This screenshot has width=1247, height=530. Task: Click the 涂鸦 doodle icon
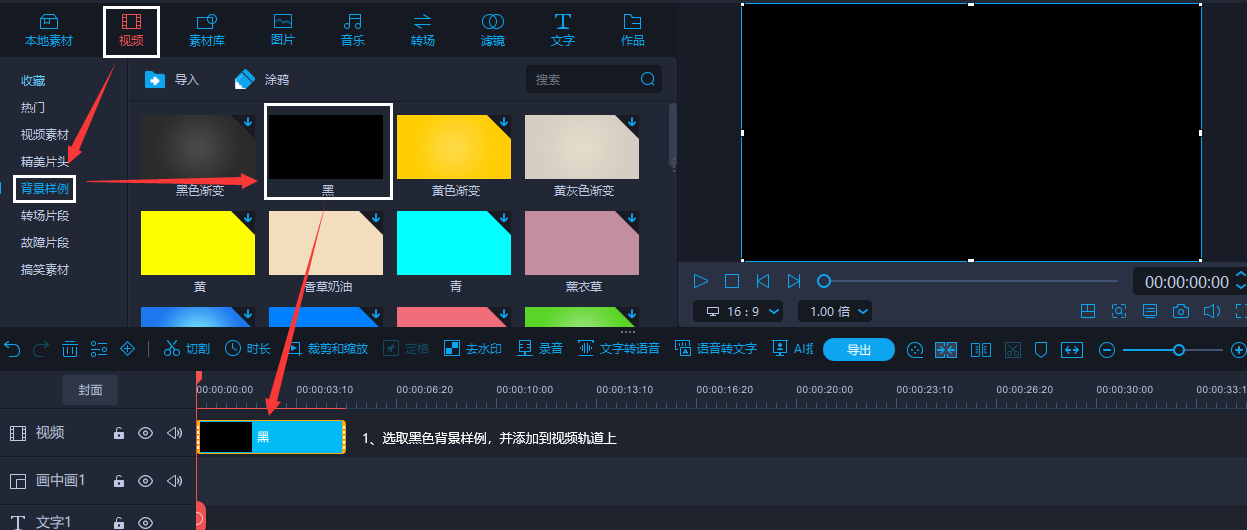(x=246, y=79)
